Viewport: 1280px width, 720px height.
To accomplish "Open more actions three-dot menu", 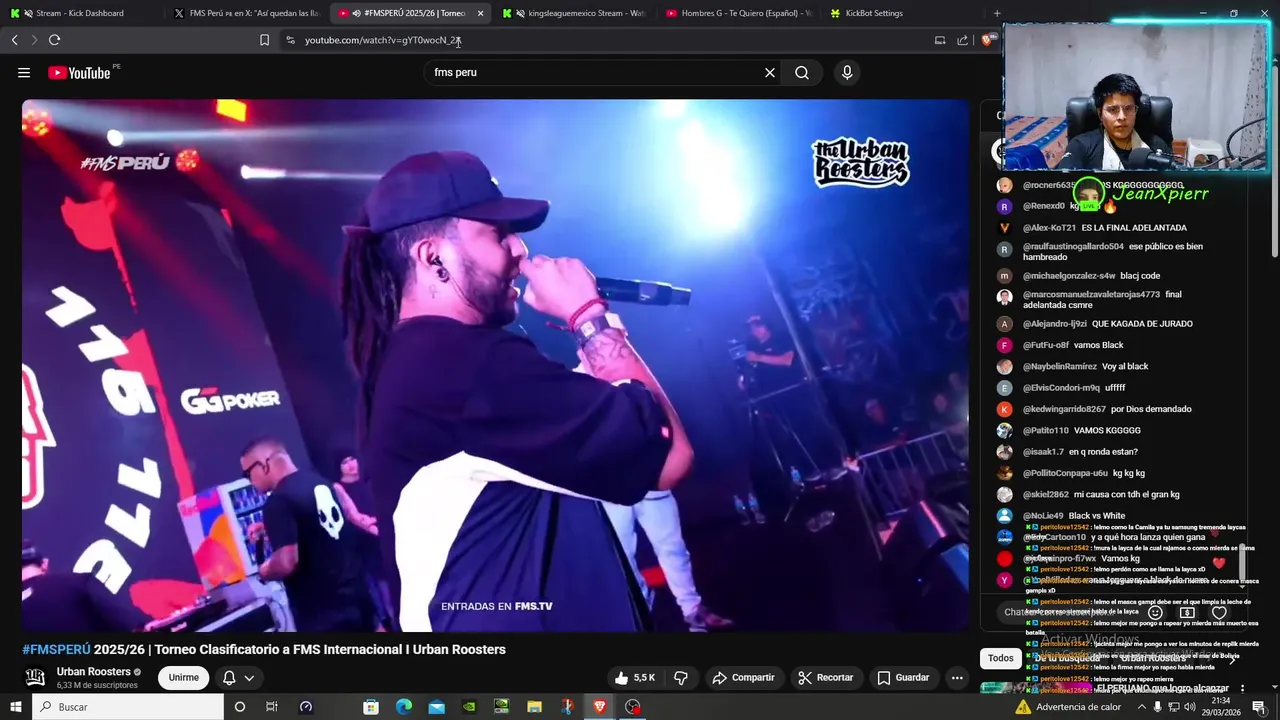I will coord(957,677).
